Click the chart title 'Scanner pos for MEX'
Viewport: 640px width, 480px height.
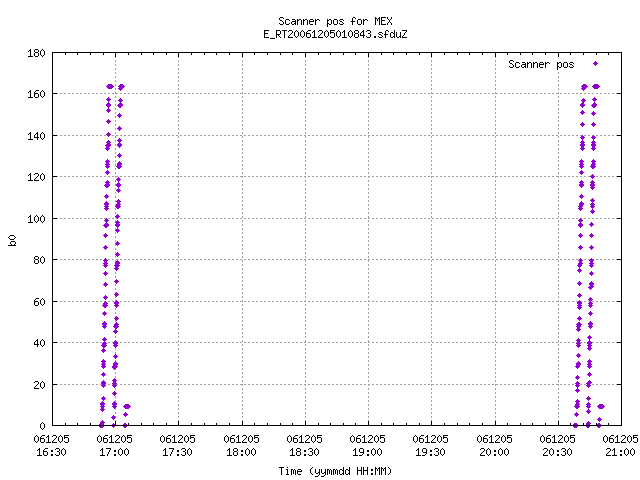[x=335, y=21]
